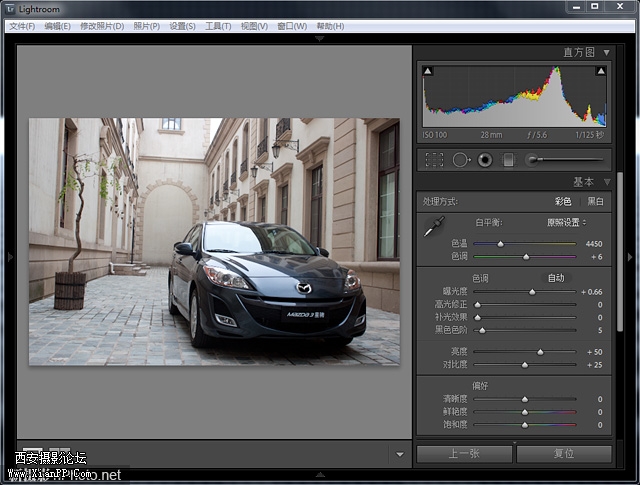The image size is (640, 485).
Task: Click the contrast value +25
Action: coord(595,365)
